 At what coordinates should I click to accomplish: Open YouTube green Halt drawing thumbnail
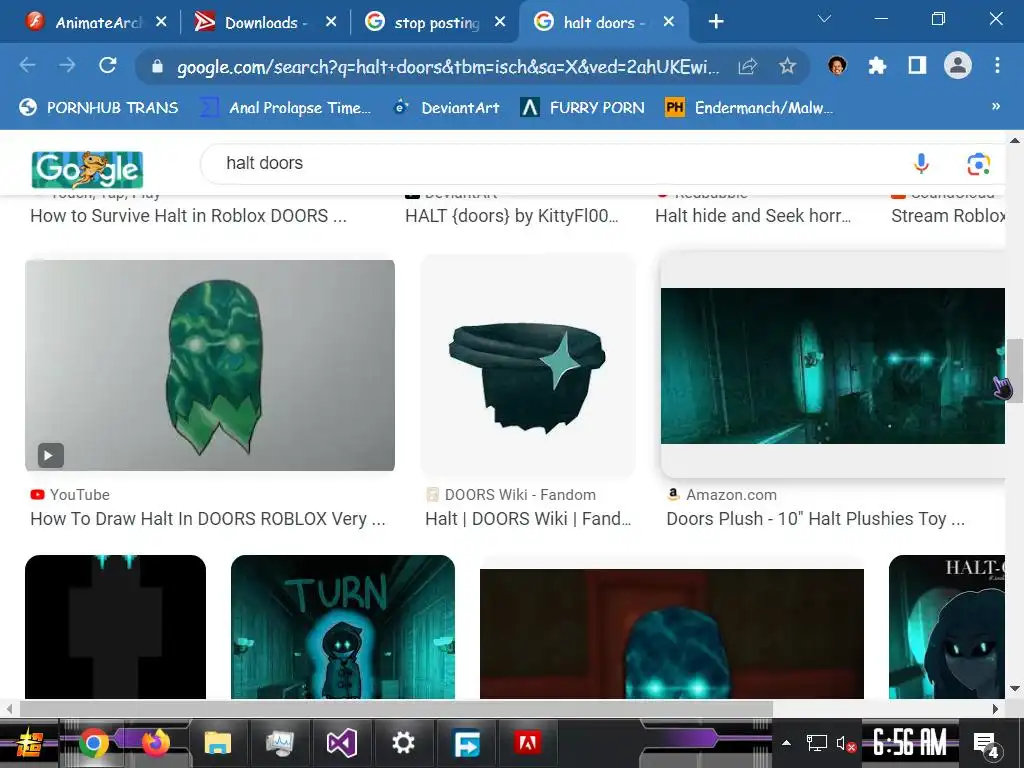[210, 365]
